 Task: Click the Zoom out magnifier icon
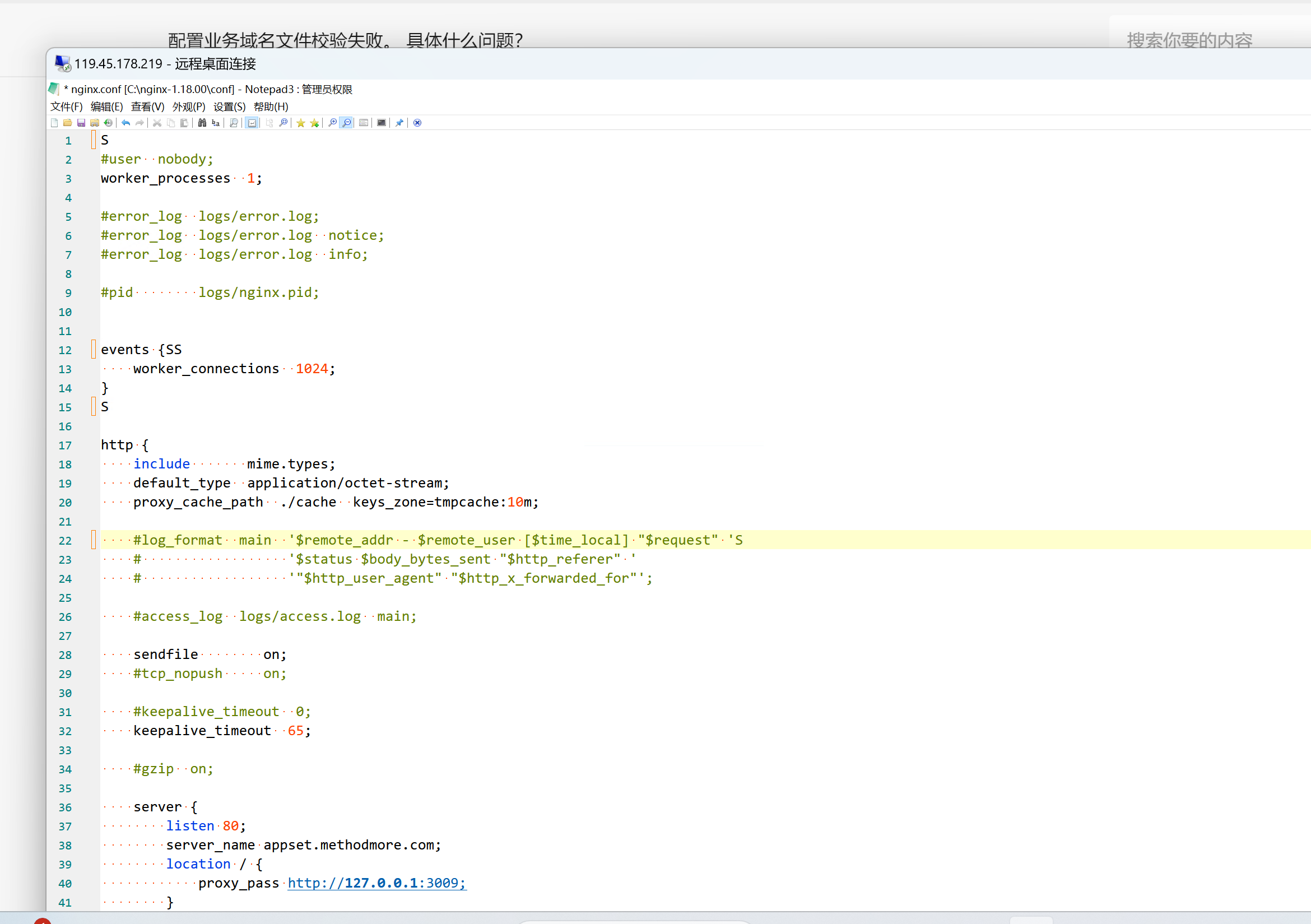pyautogui.click(x=346, y=123)
